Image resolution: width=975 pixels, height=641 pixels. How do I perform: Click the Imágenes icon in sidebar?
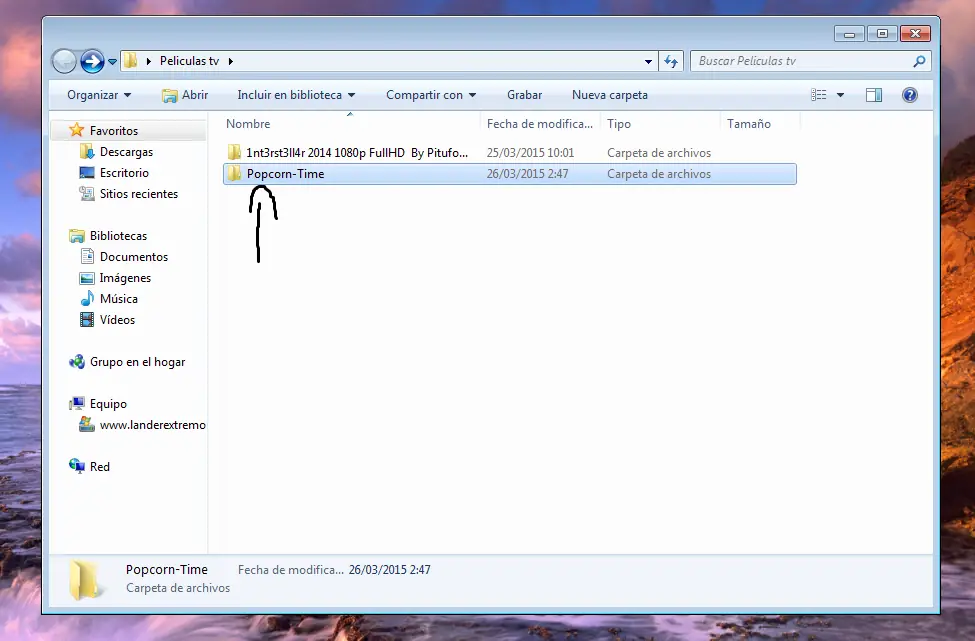86,278
